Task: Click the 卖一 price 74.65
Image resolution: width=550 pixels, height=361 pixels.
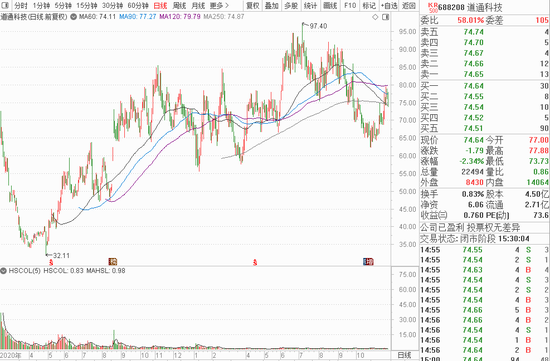Action: (x=474, y=74)
